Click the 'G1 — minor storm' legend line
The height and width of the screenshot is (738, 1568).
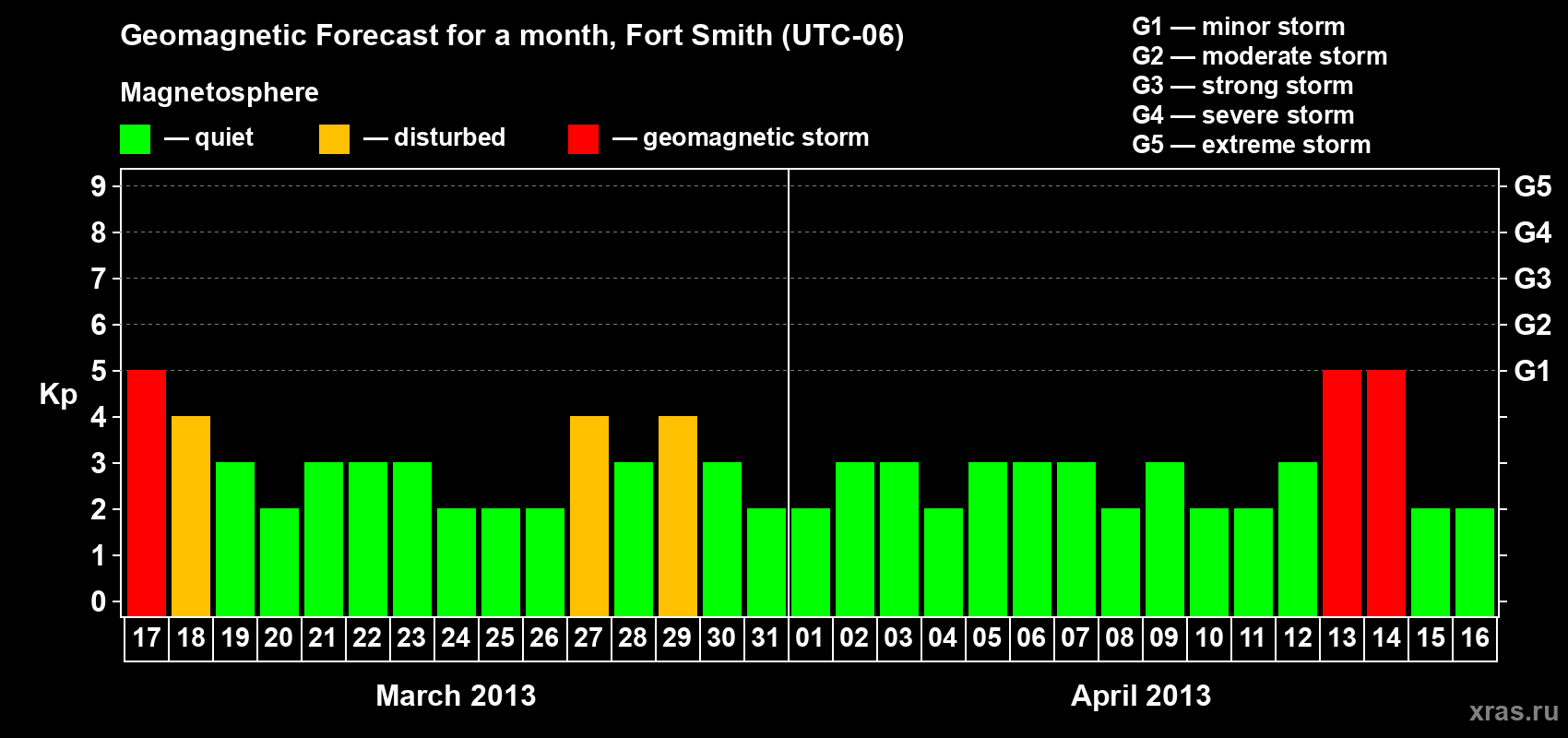[1239, 27]
